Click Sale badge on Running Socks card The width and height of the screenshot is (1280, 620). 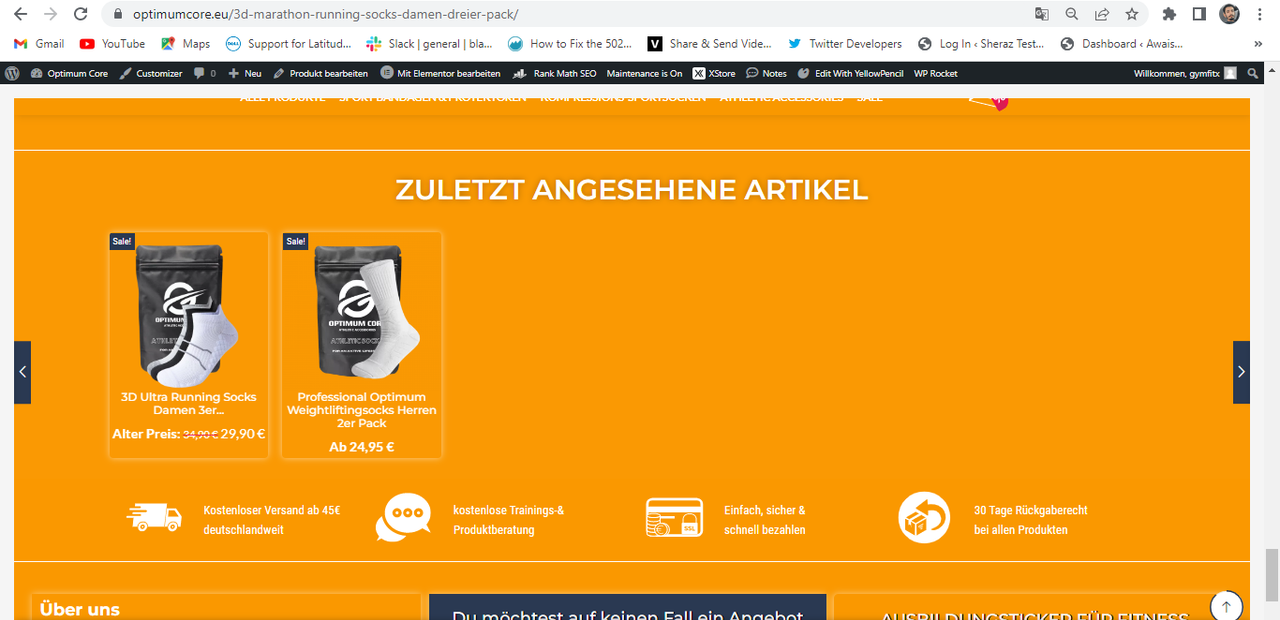coord(122,241)
